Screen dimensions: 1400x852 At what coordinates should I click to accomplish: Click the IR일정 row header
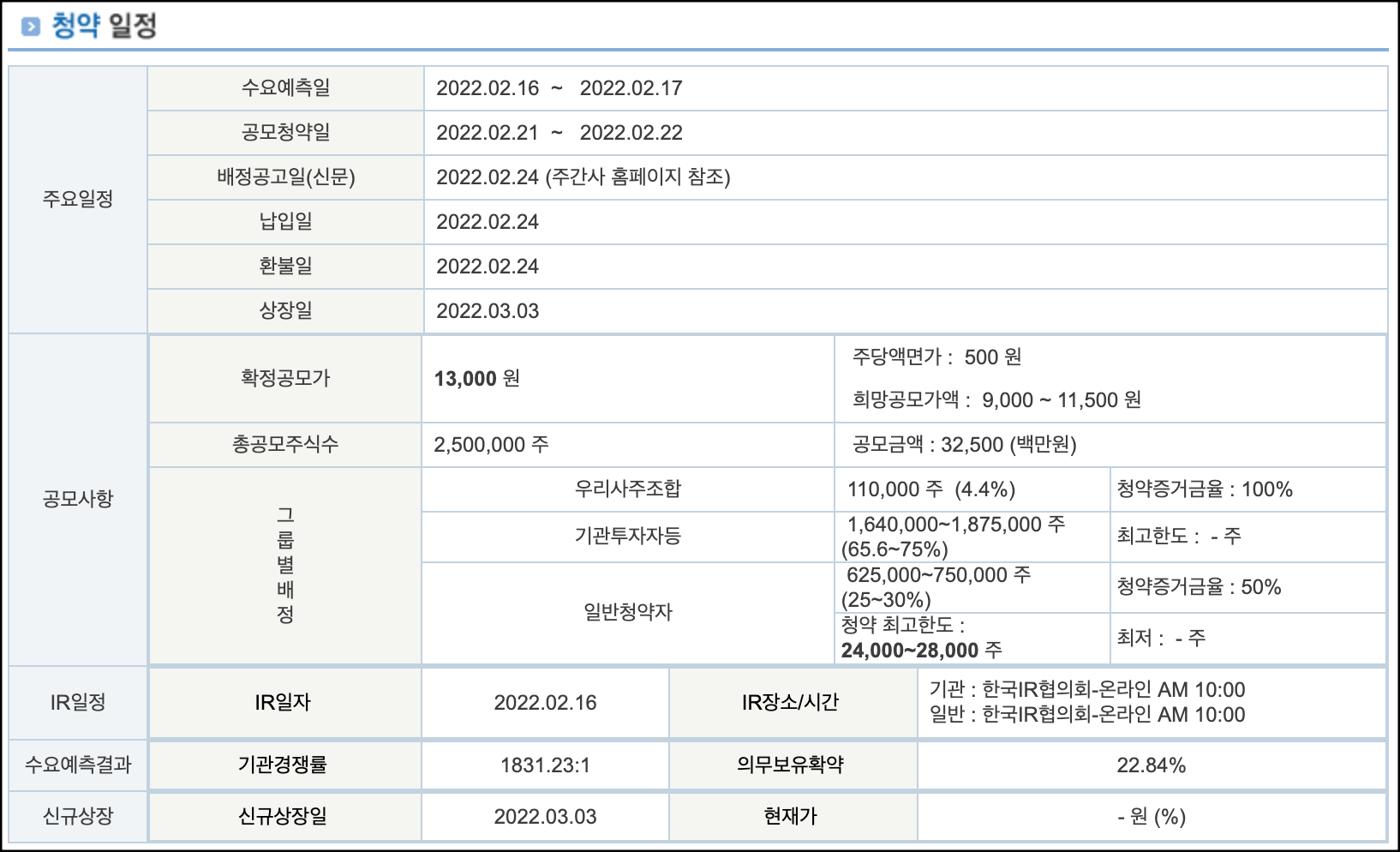click(78, 703)
